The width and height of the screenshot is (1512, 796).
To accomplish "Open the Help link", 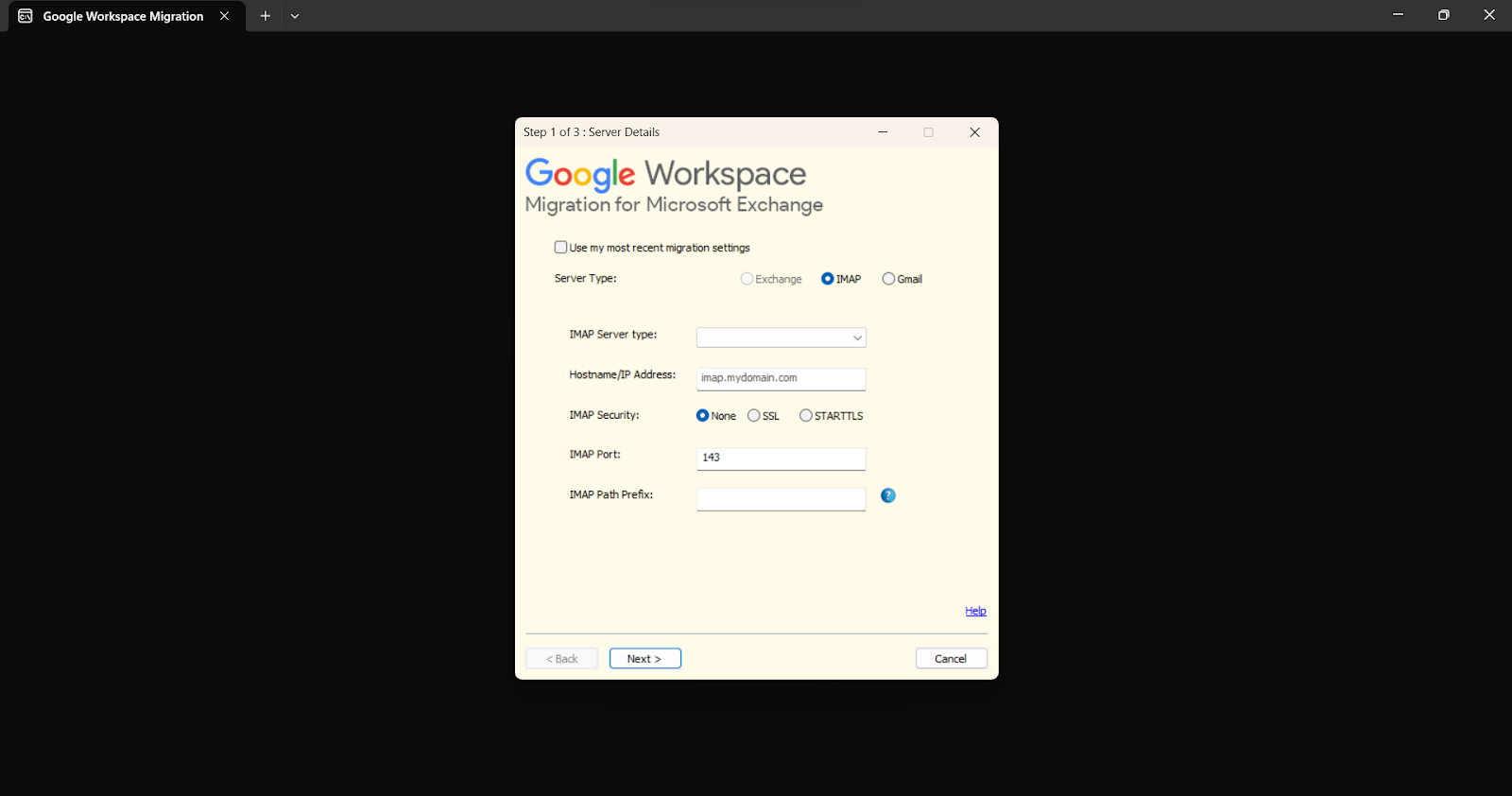I will [x=975, y=611].
